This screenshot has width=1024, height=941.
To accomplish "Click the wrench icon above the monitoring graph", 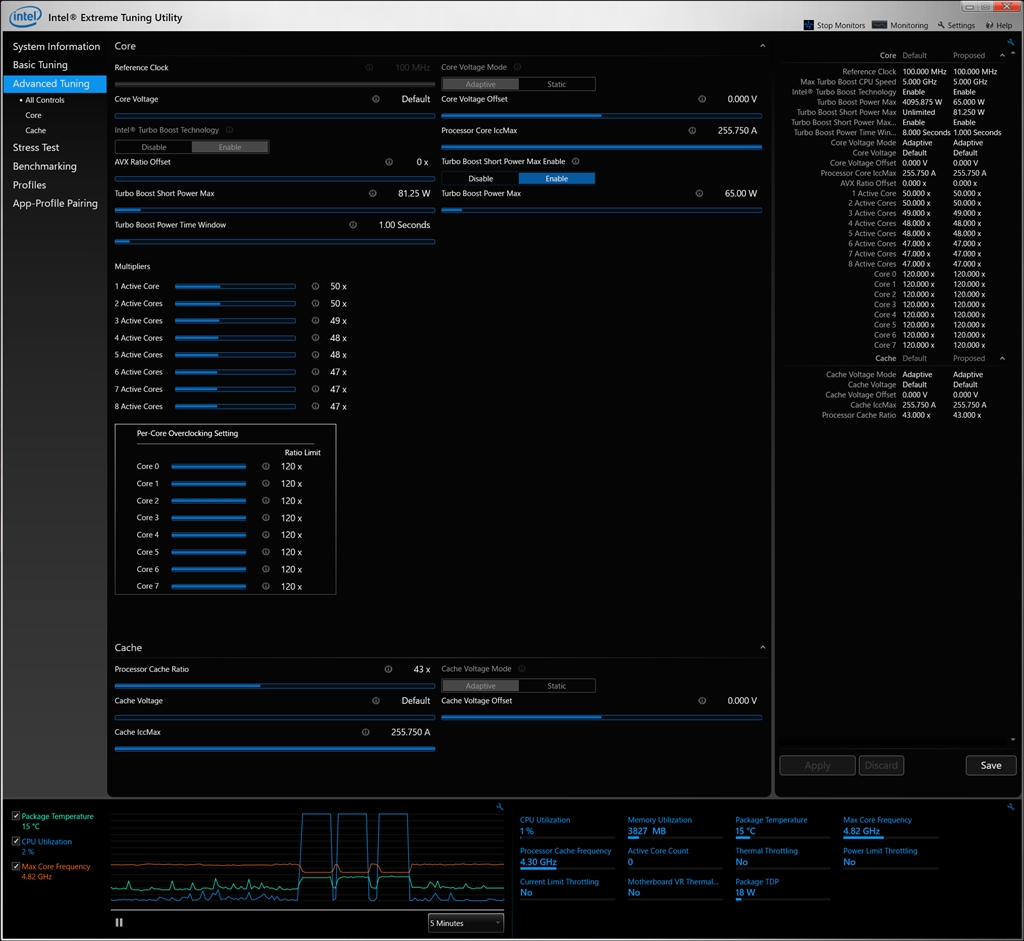I will coord(499,807).
